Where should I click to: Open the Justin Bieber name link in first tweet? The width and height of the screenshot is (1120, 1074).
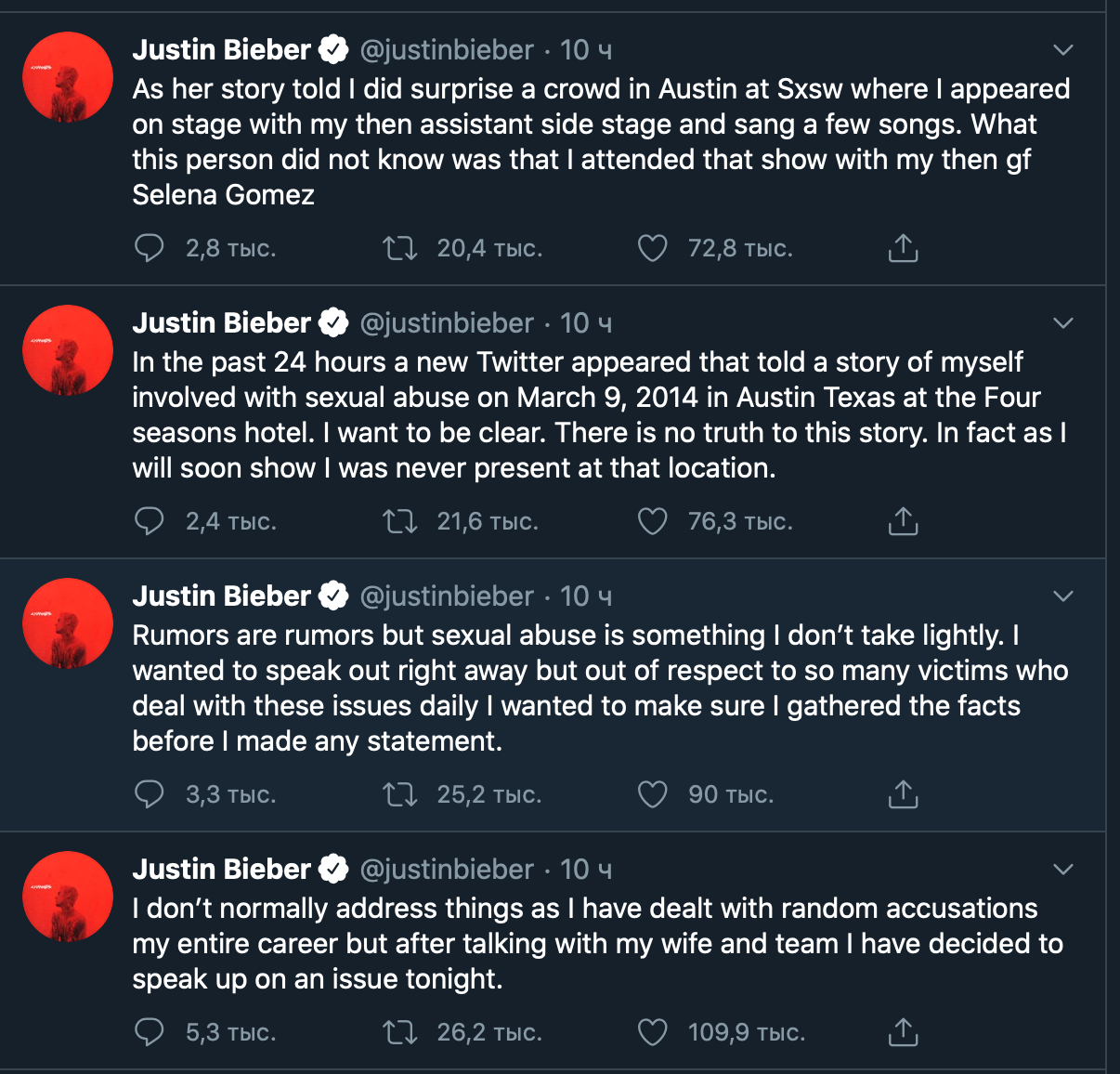(221, 50)
